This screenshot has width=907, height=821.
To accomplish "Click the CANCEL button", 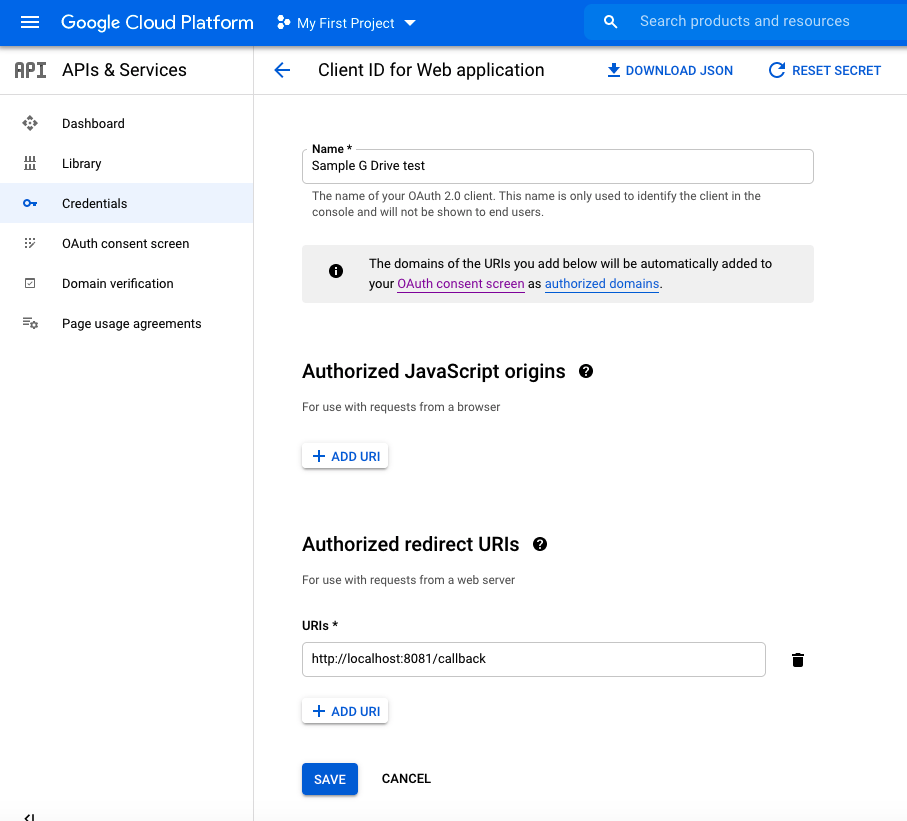I will 406,779.
